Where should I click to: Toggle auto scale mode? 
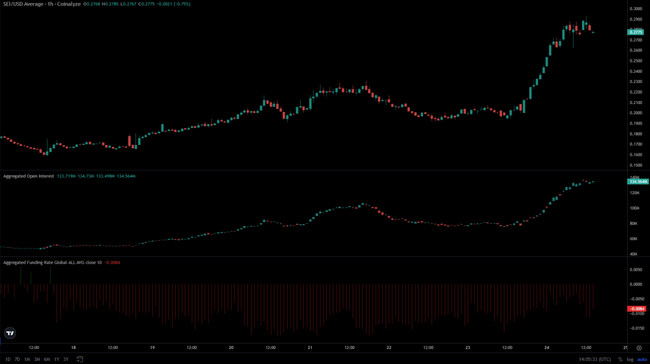[642, 359]
